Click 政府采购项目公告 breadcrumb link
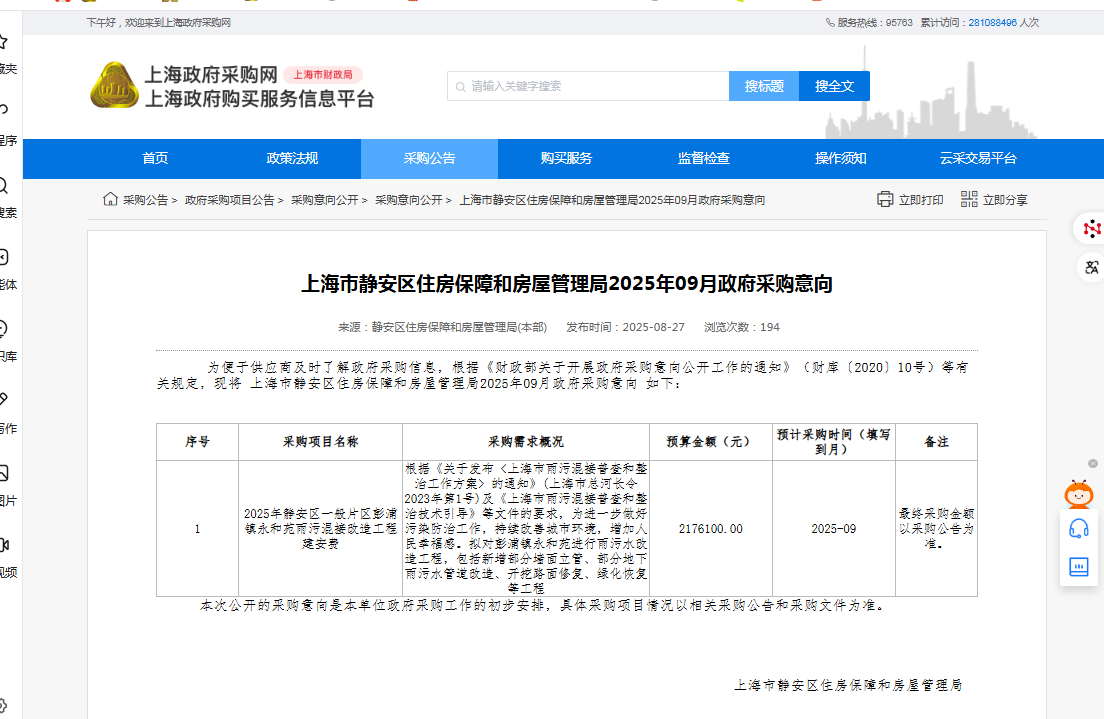This screenshot has height=719, width=1104. pos(229,200)
